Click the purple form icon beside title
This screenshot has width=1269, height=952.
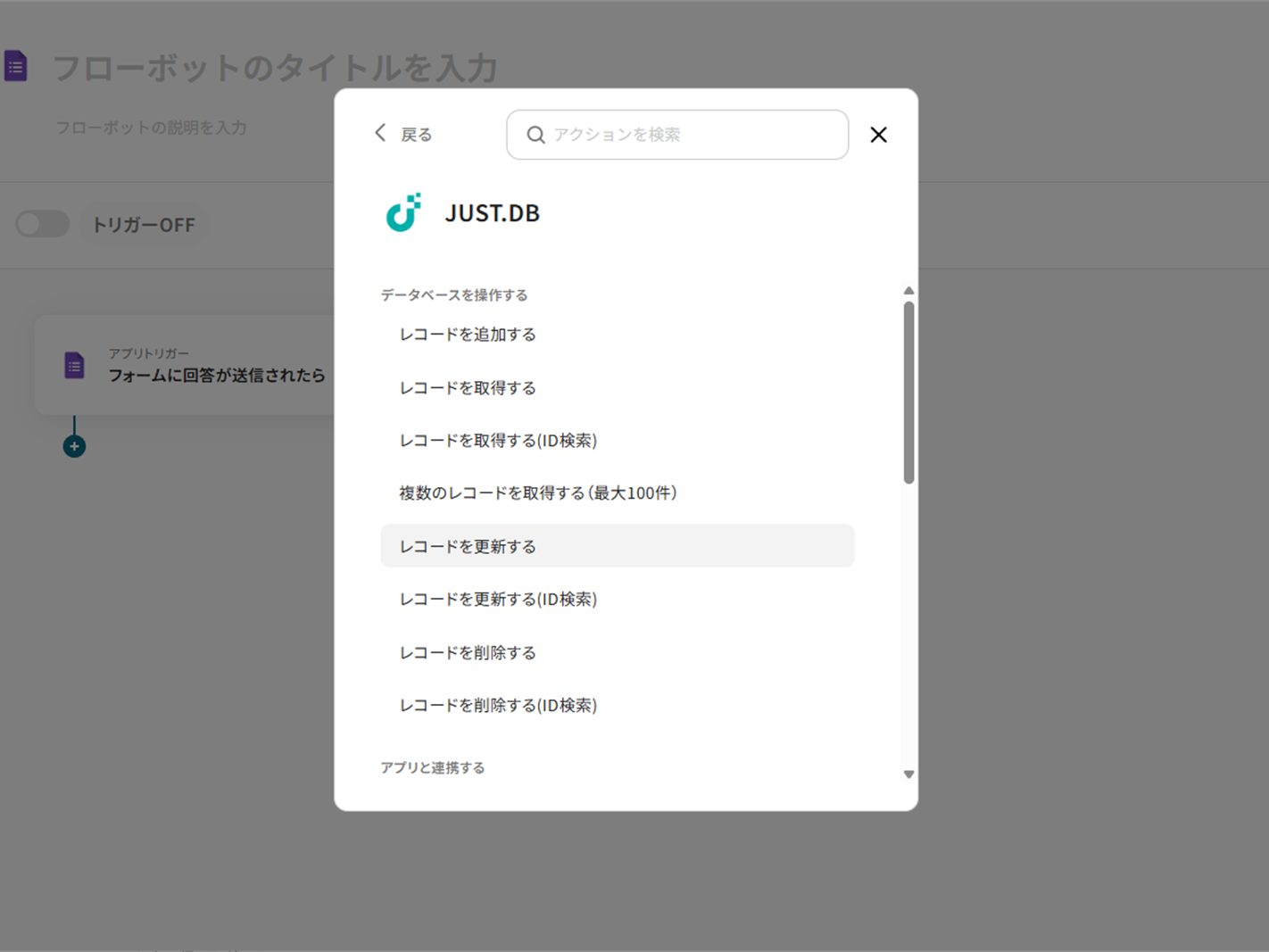coord(16,66)
